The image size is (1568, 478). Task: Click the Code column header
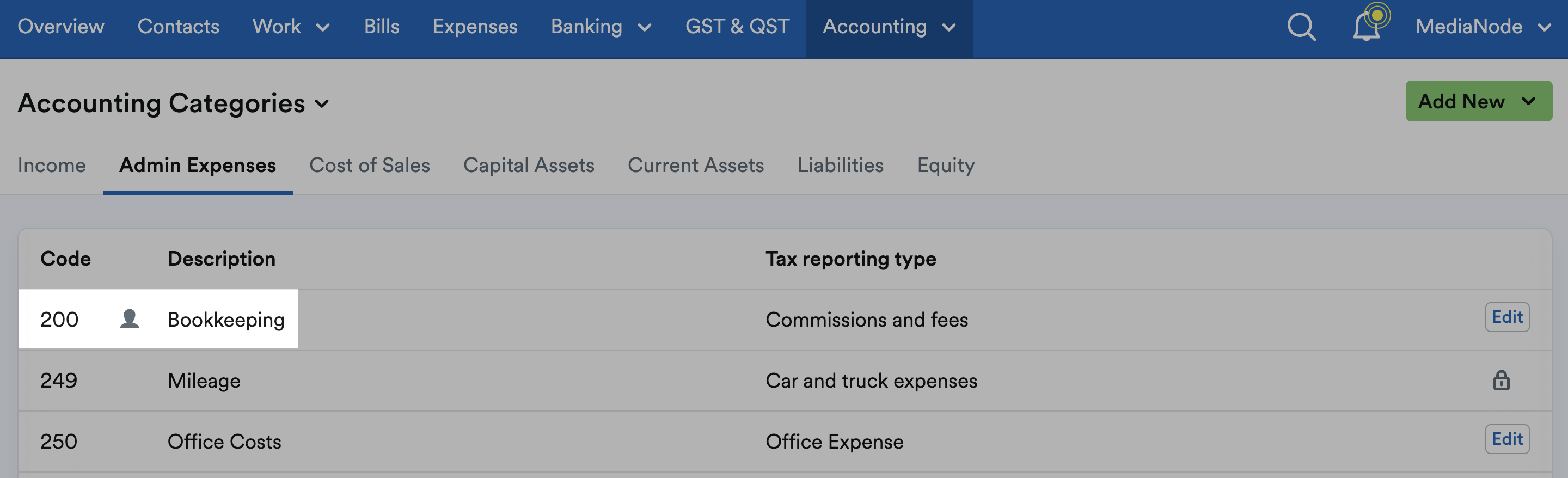pos(65,258)
